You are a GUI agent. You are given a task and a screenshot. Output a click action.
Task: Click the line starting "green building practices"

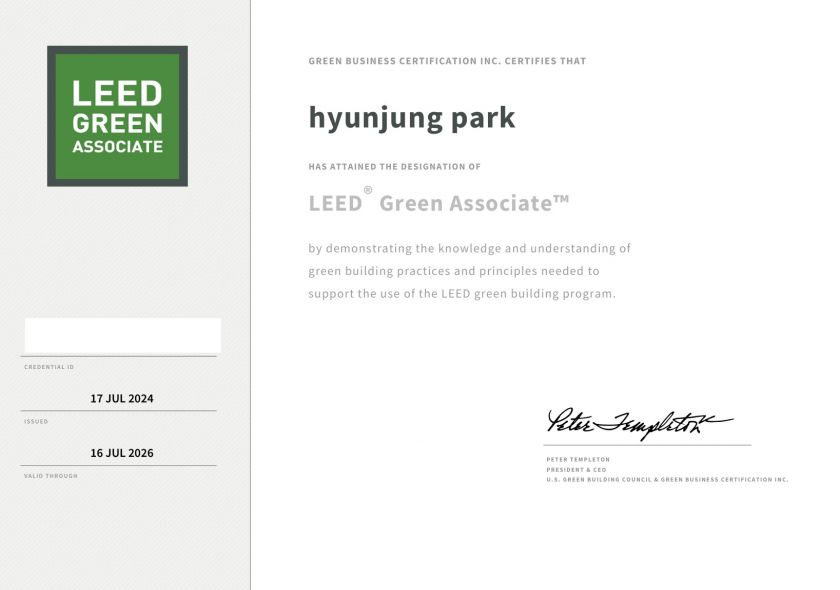pyautogui.click(x=453, y=271)
